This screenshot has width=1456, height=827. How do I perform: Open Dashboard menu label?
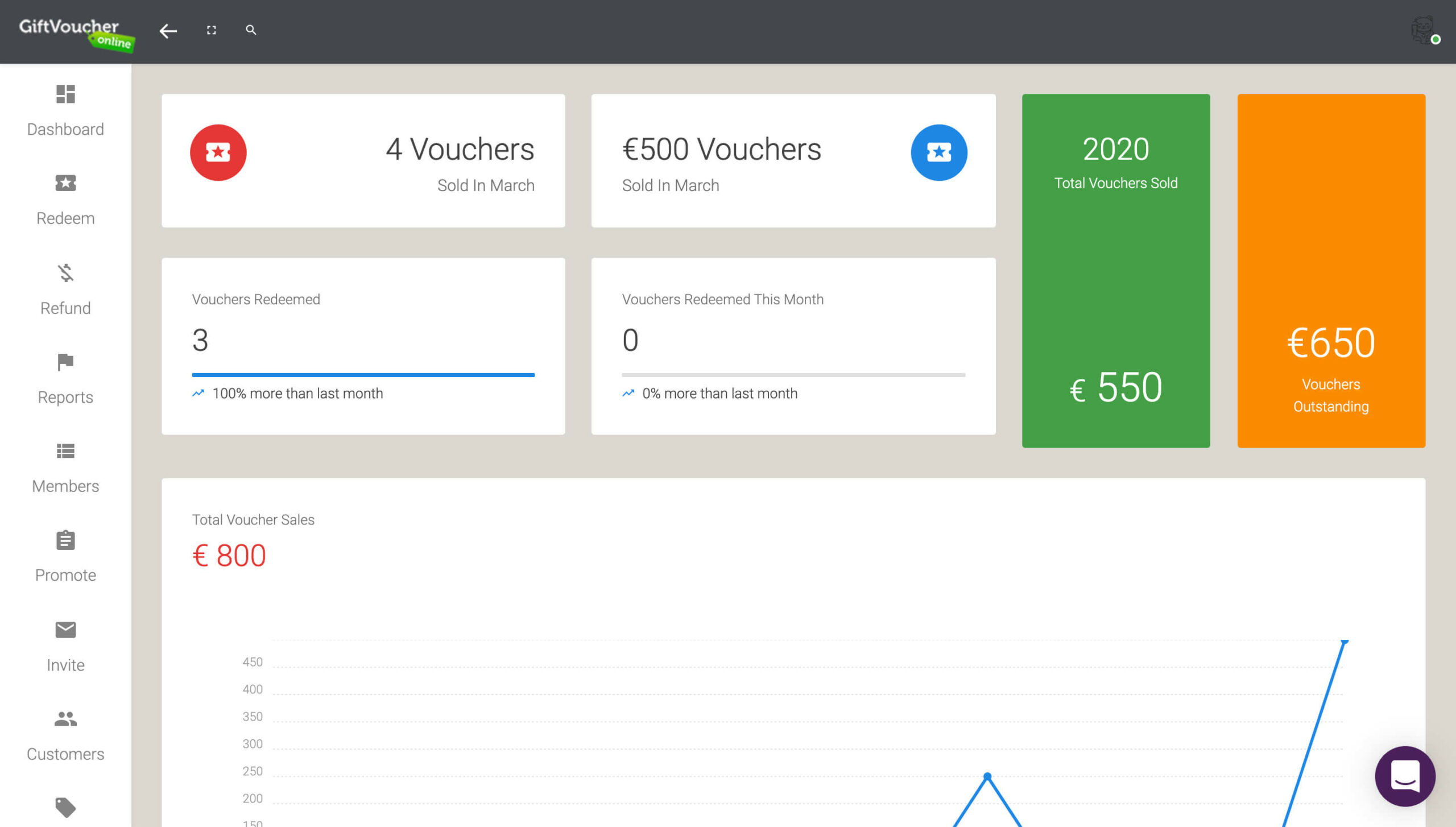tap(65, 129)
